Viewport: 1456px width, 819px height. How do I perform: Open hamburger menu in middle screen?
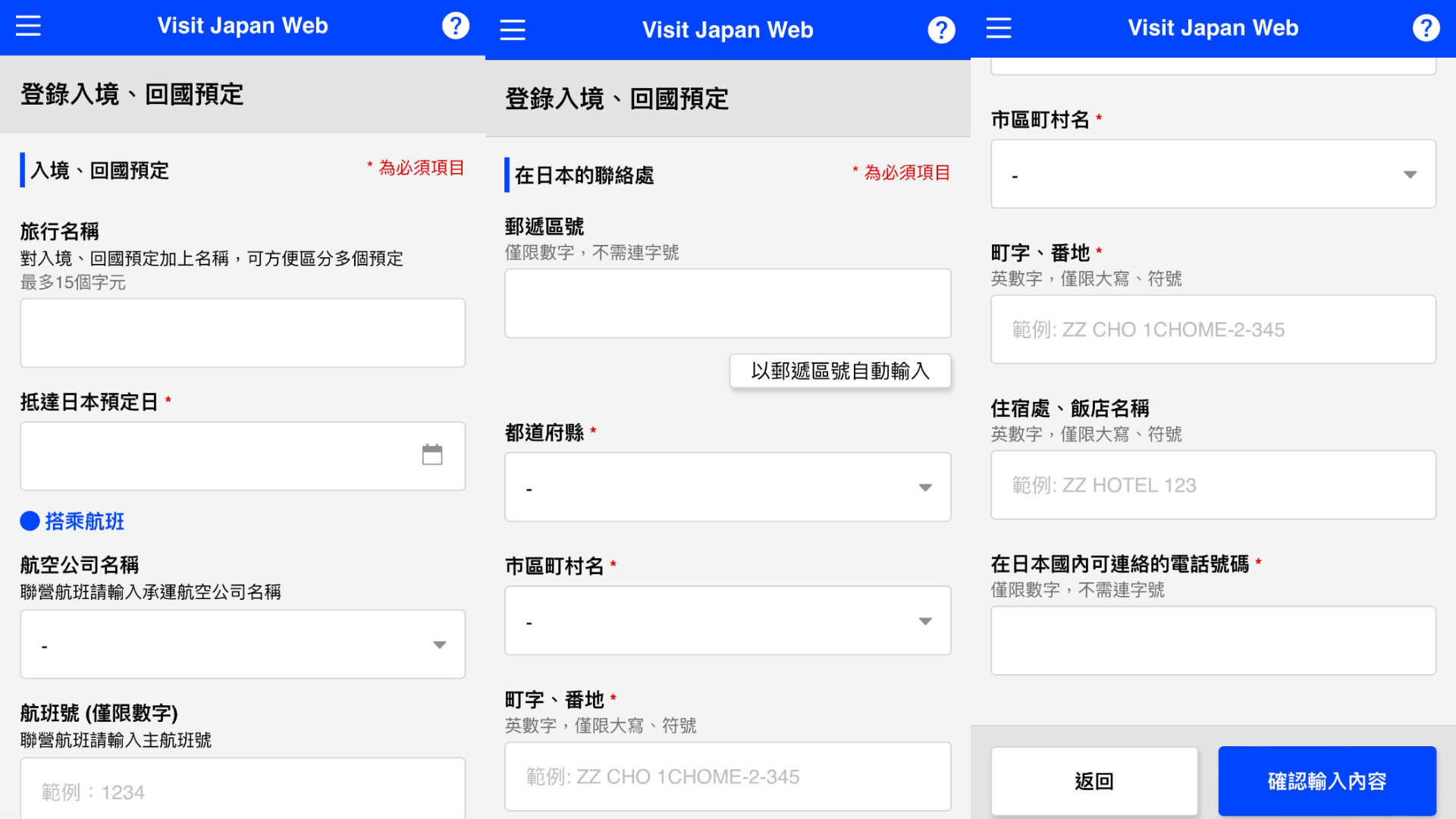513,30
